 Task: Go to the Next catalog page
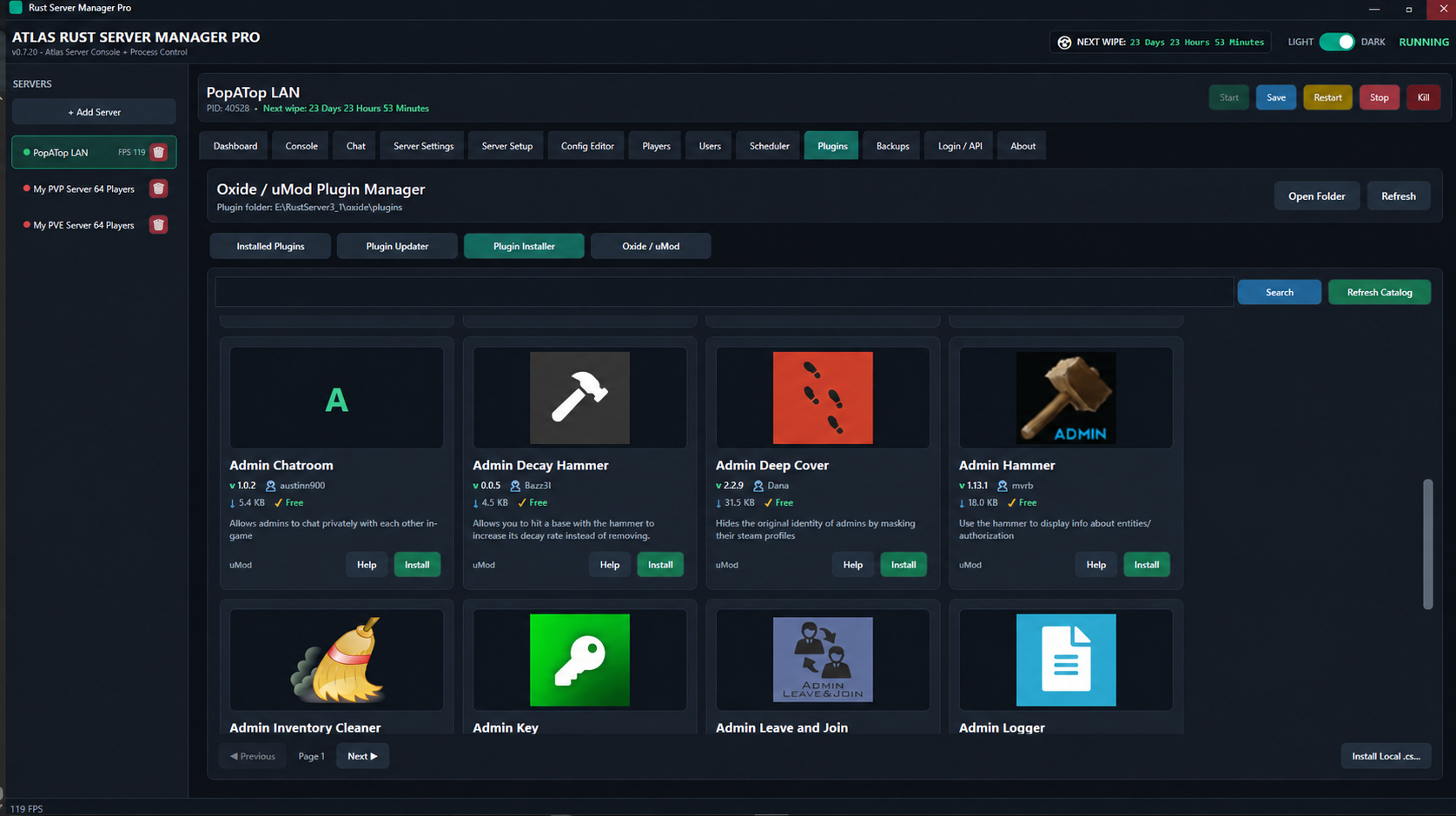362,756
